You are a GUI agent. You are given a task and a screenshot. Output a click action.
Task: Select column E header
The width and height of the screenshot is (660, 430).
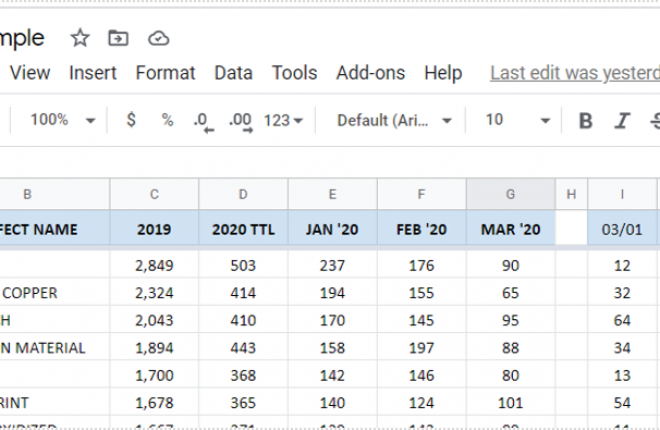point(333,194)
